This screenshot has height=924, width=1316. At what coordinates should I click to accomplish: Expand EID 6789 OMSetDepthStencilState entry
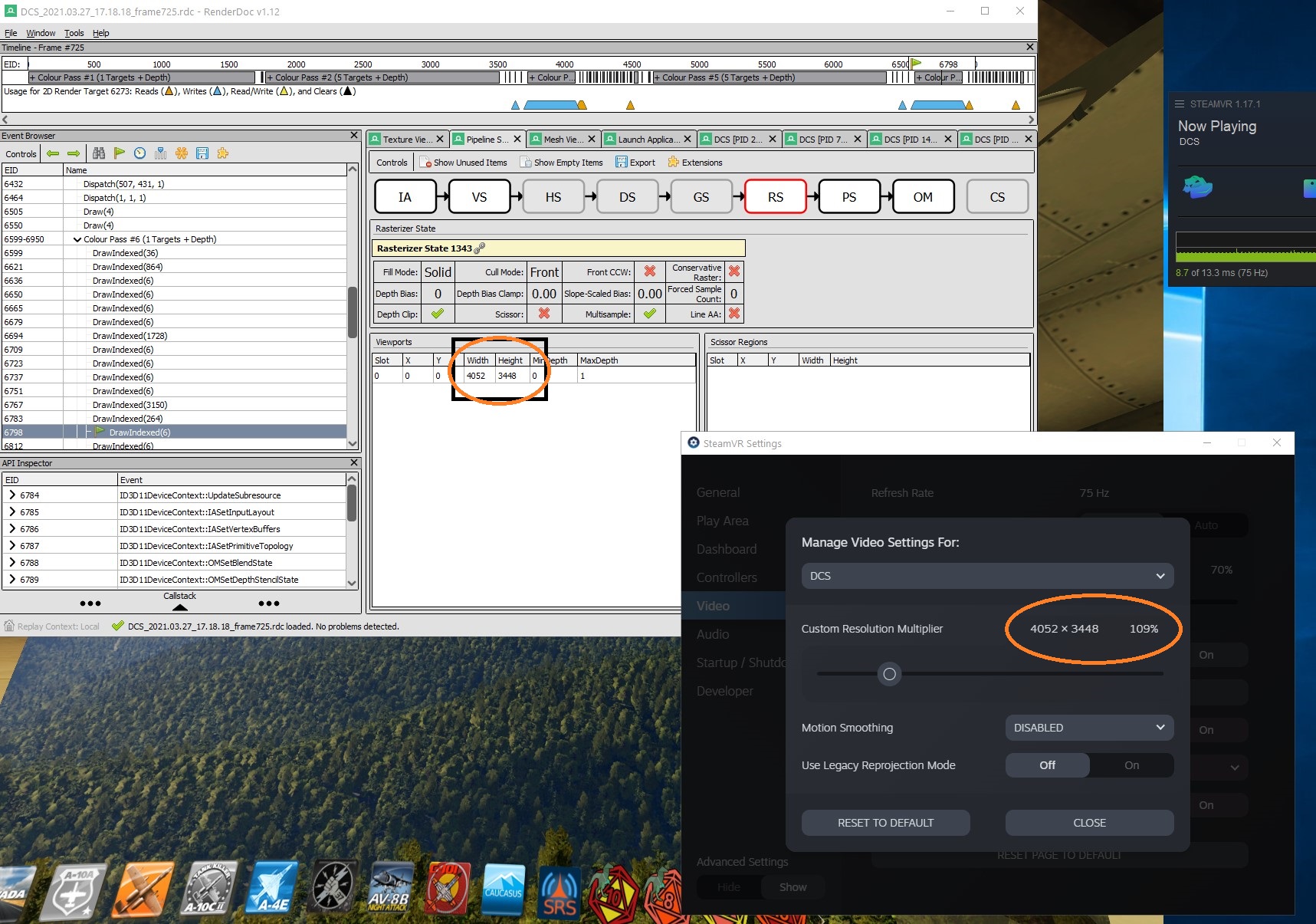[12, 580]
